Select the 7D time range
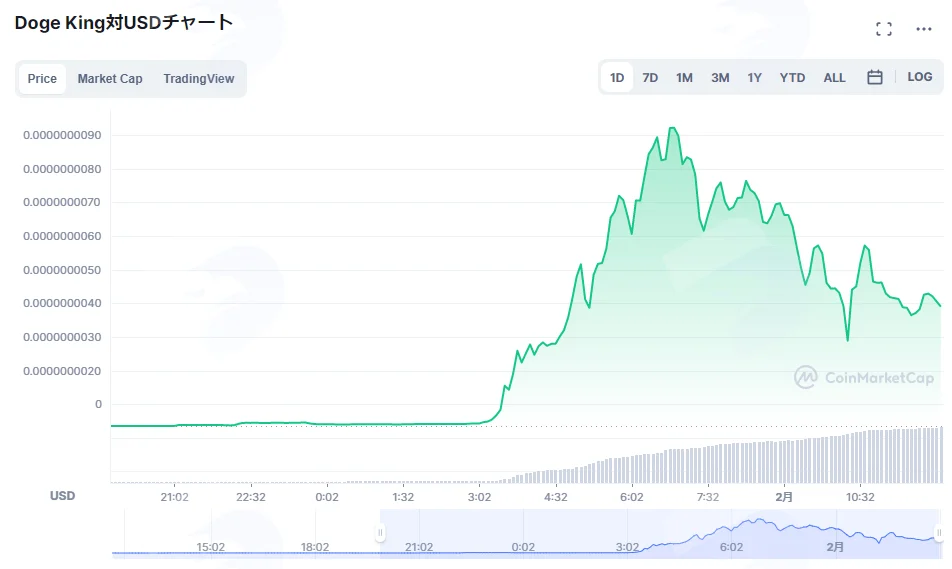This screenshot has height=569, width=952. [x=650, y=78]
